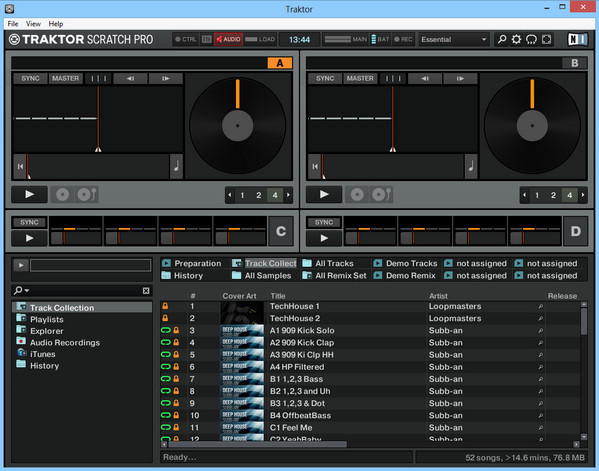Screen dimensions: 599x471
Task: Sort tracks by Artist column header
Action: 438,296
